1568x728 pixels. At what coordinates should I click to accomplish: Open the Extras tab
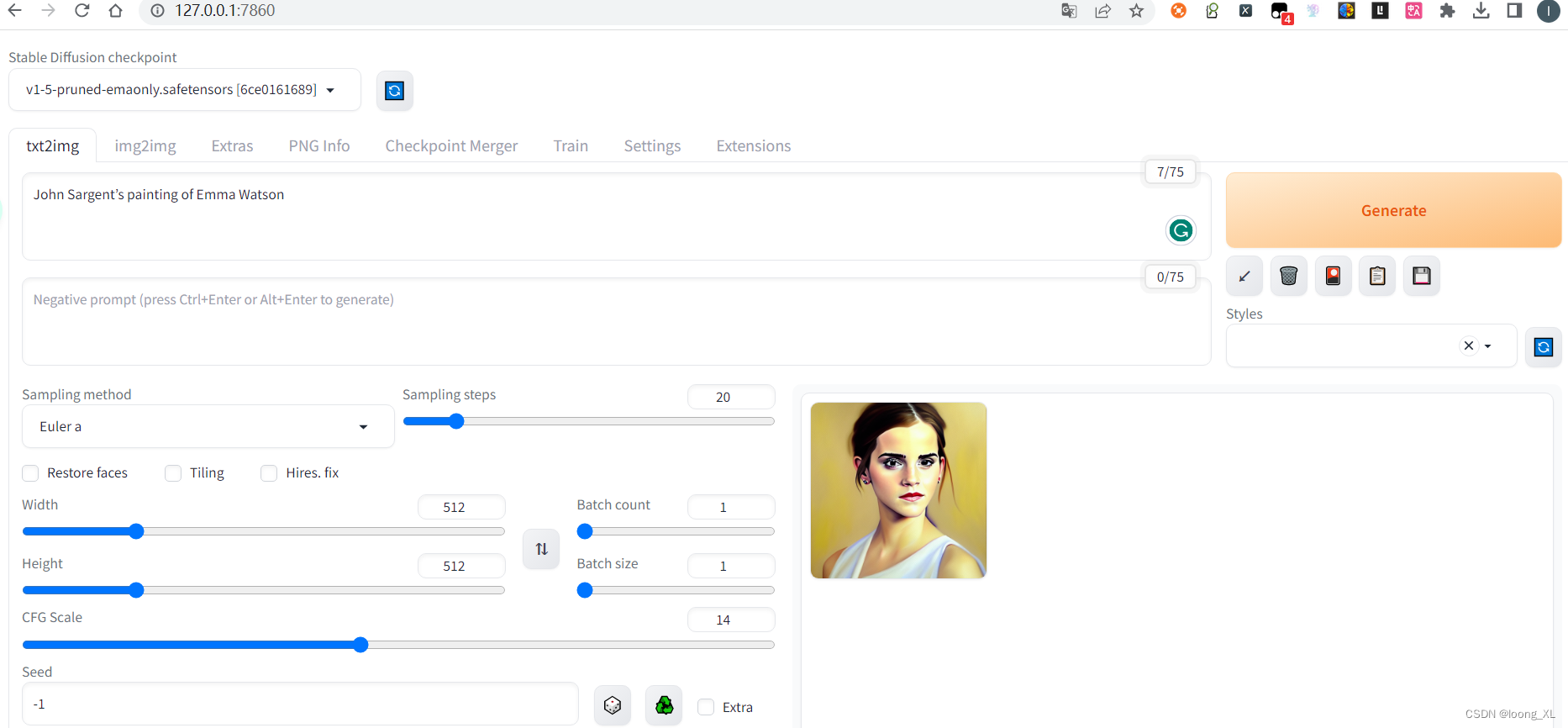tap(232, 145)
